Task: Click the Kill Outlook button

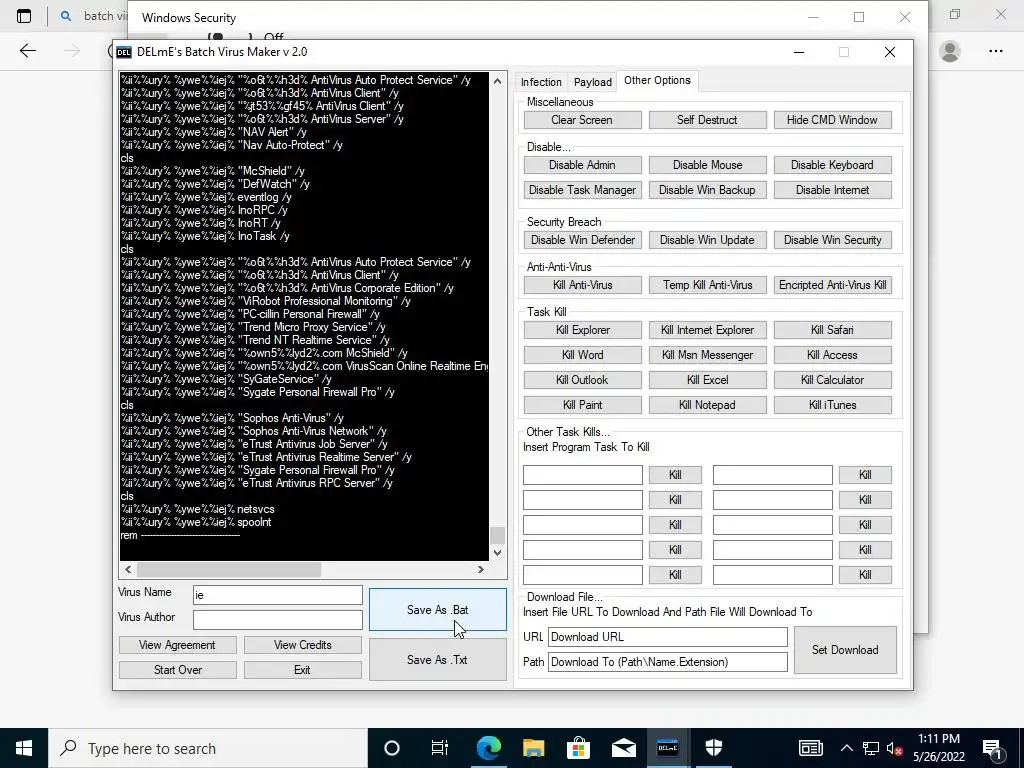Action: tap(582, 380)
